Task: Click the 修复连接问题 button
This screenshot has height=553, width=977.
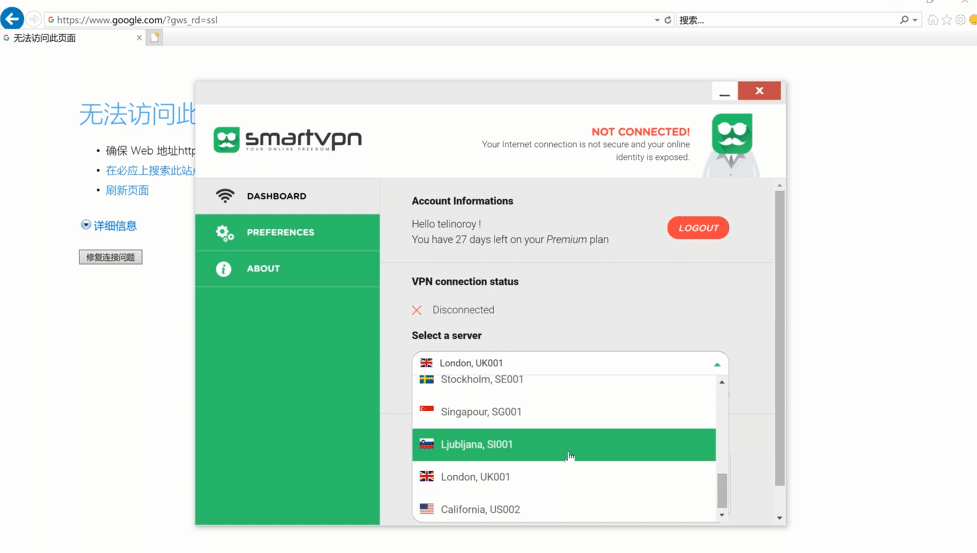Action: point(111,257)
